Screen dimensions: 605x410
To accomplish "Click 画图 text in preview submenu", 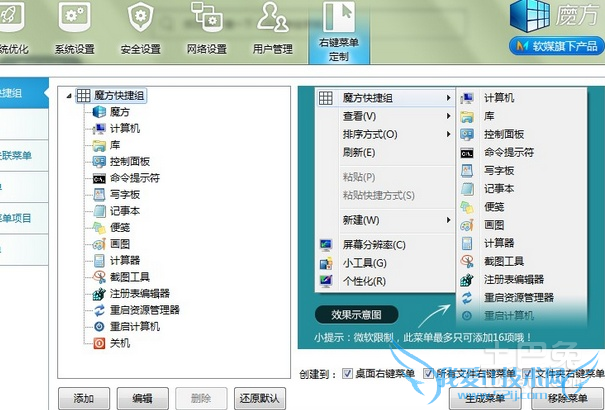I will coord(494,225).
